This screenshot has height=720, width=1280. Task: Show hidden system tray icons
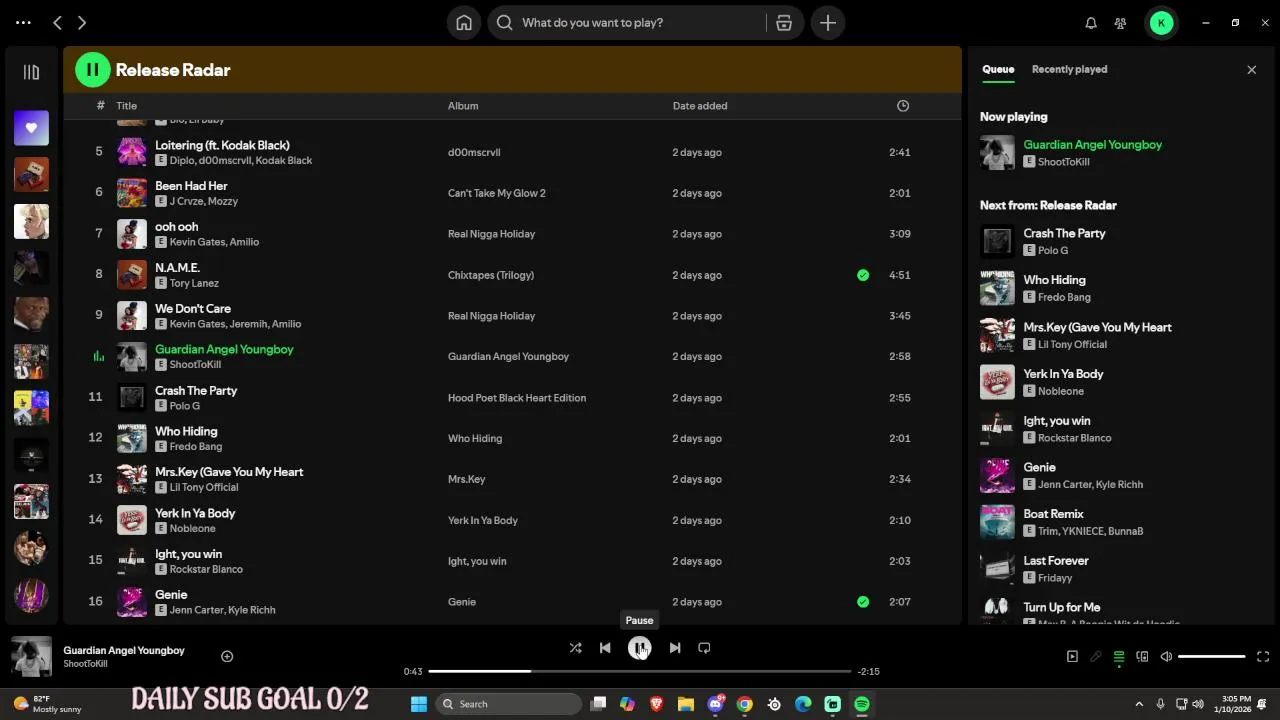click(x=1140, y=704)
